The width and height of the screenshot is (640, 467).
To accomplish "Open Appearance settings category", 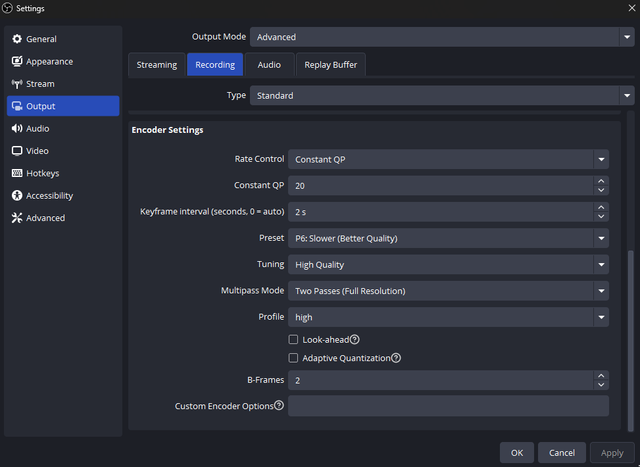I will pyautogui.click(x=63, y=61).
